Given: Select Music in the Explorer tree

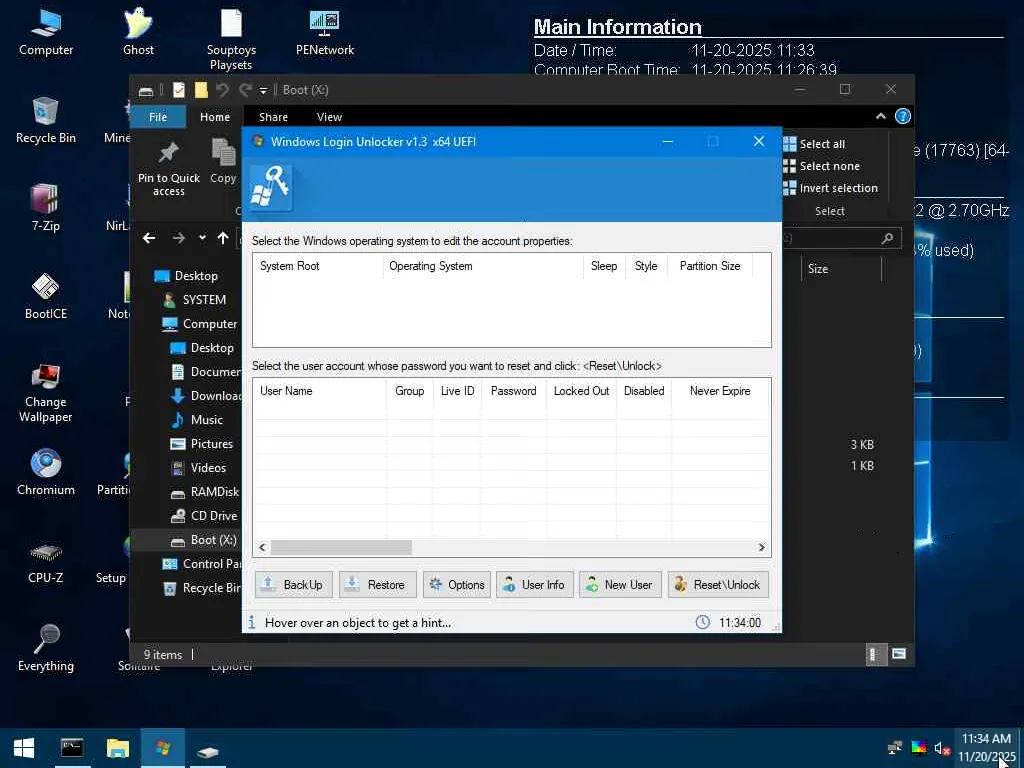Looking at the screenshot, I should click(x=196, y=420).
